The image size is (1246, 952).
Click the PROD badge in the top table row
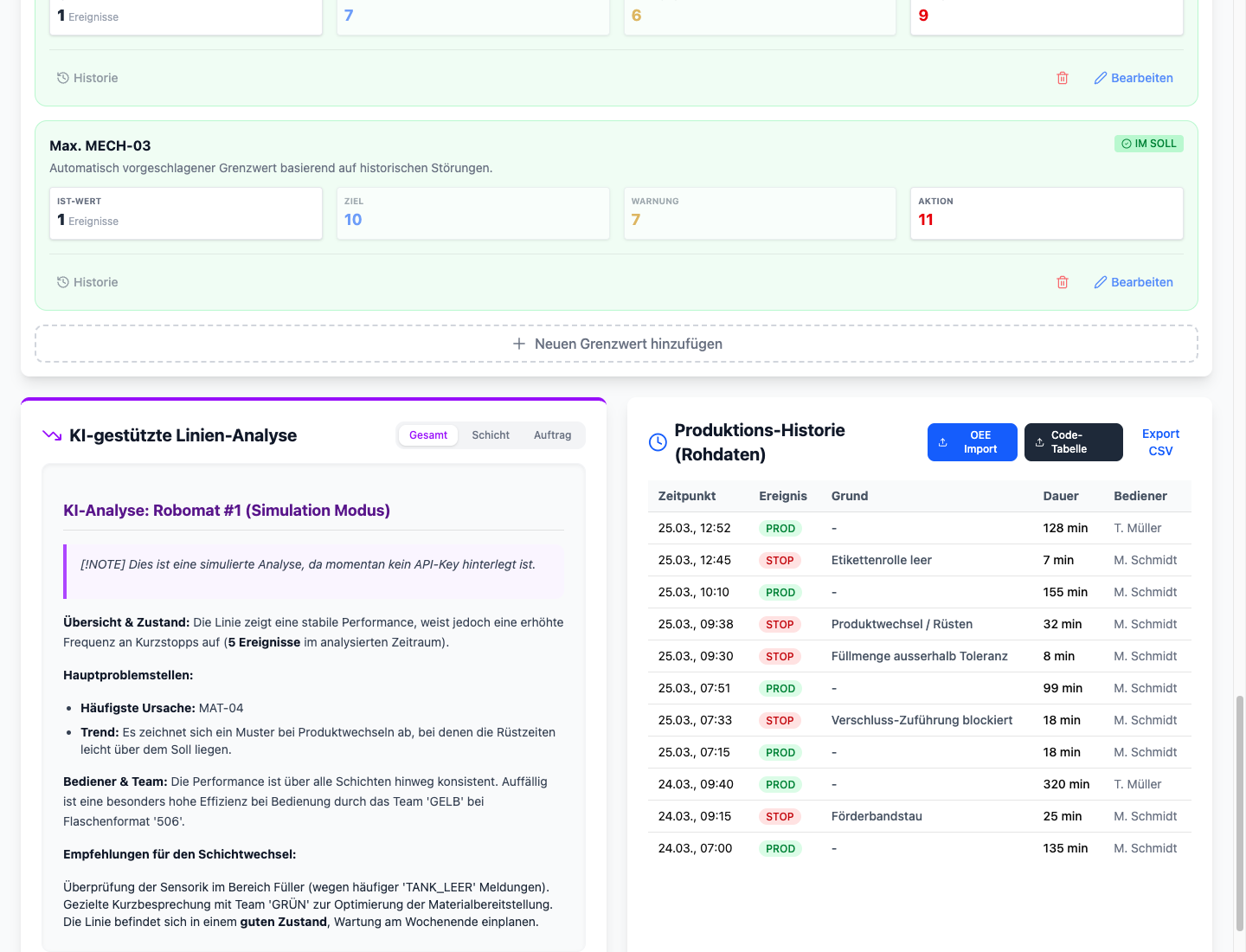(780, 528)
